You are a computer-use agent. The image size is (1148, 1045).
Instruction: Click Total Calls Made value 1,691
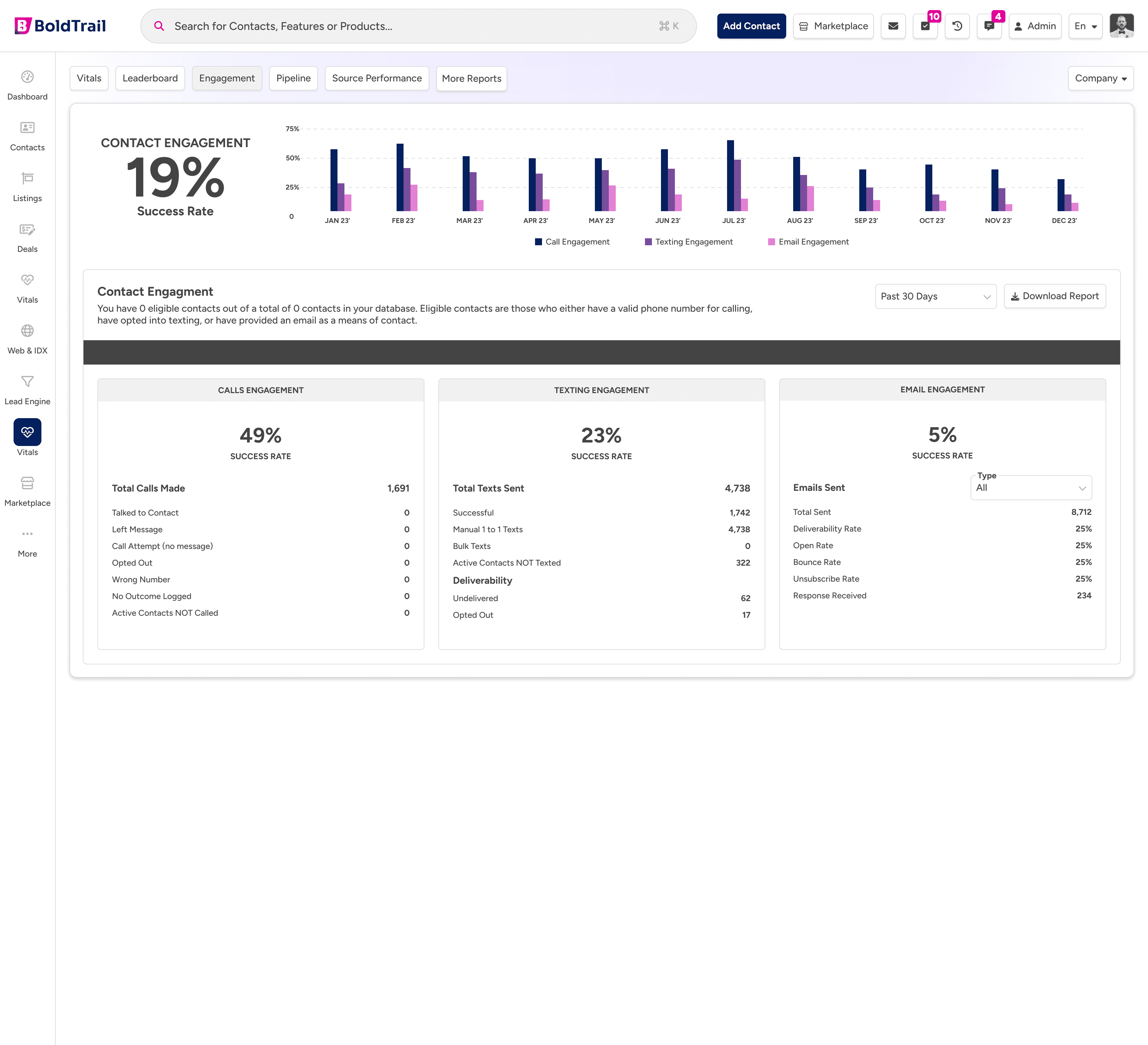tap(398, 489)
